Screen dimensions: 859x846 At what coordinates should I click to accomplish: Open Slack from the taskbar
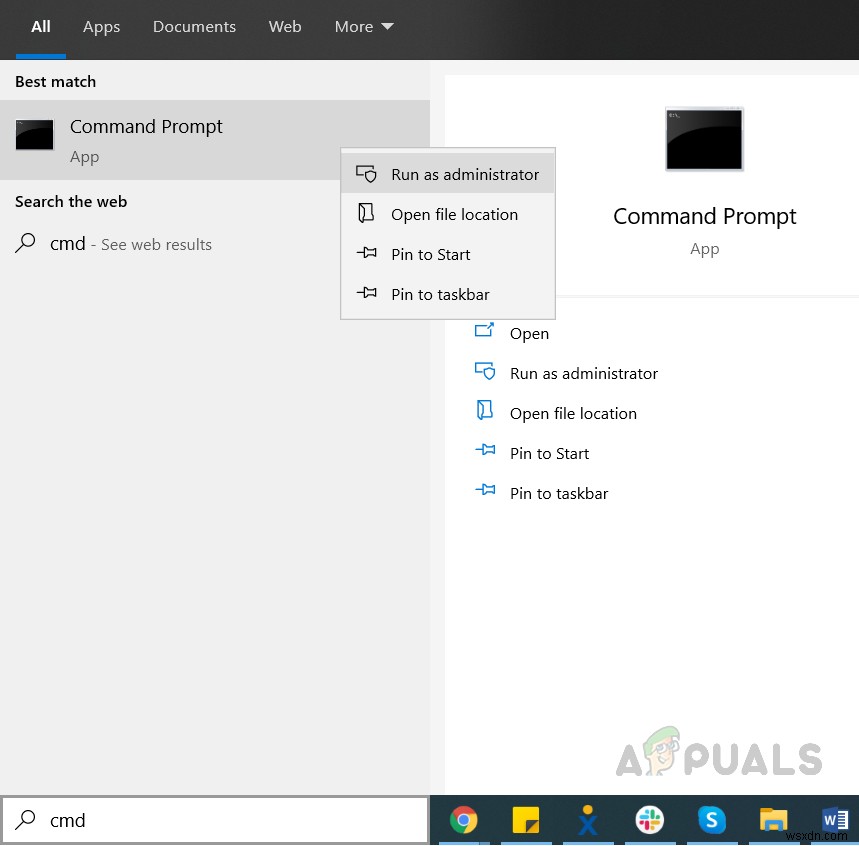tap(650, 820)
